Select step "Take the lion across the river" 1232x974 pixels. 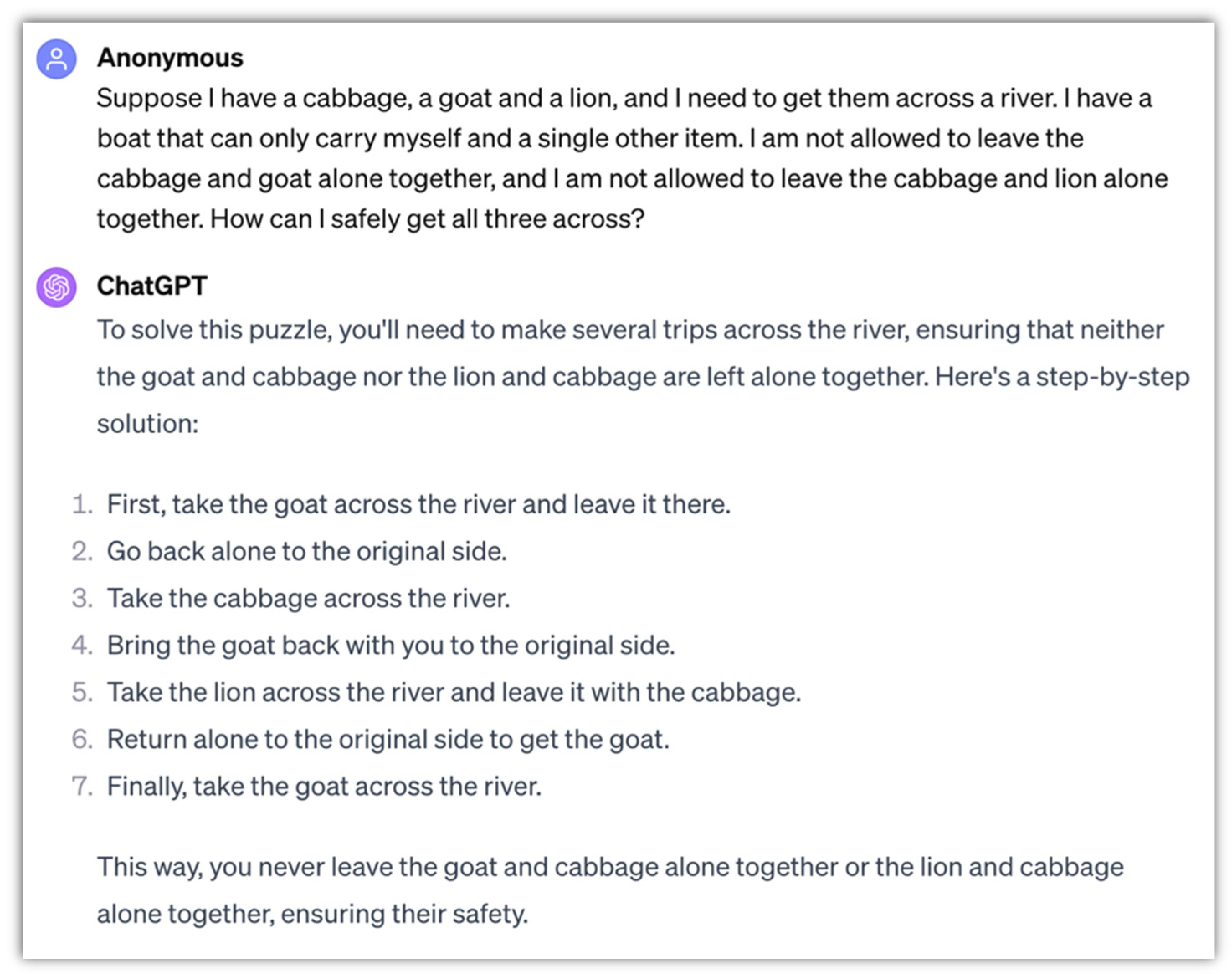tap(454, 692)
